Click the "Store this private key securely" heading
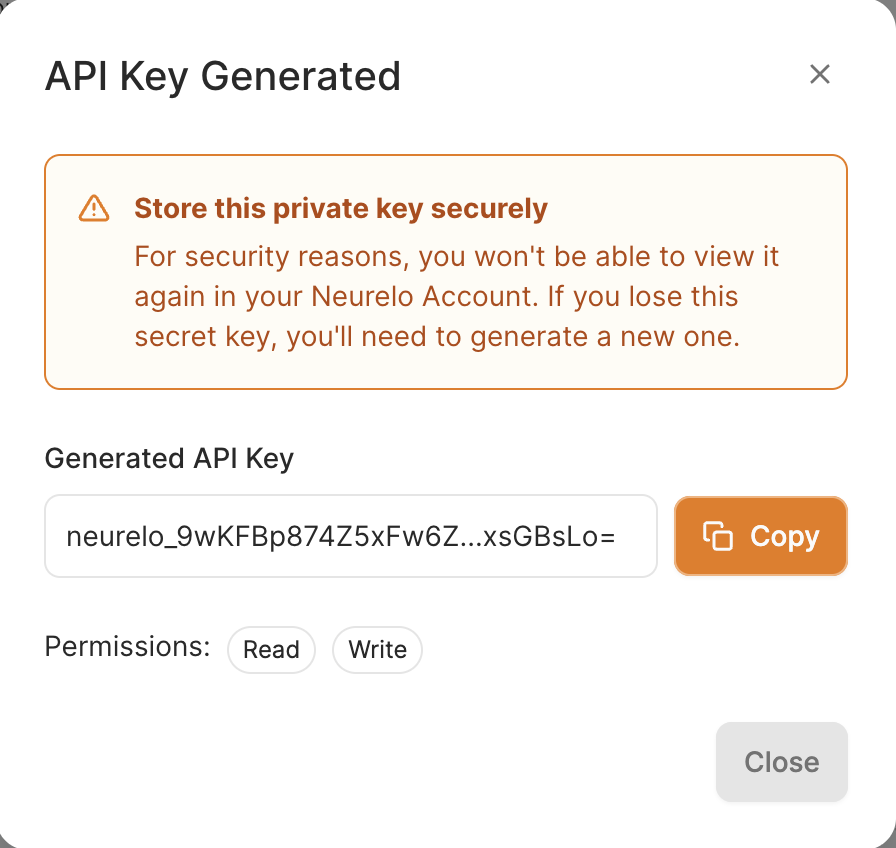Screen dimensions: 896x848 [341, 209]
